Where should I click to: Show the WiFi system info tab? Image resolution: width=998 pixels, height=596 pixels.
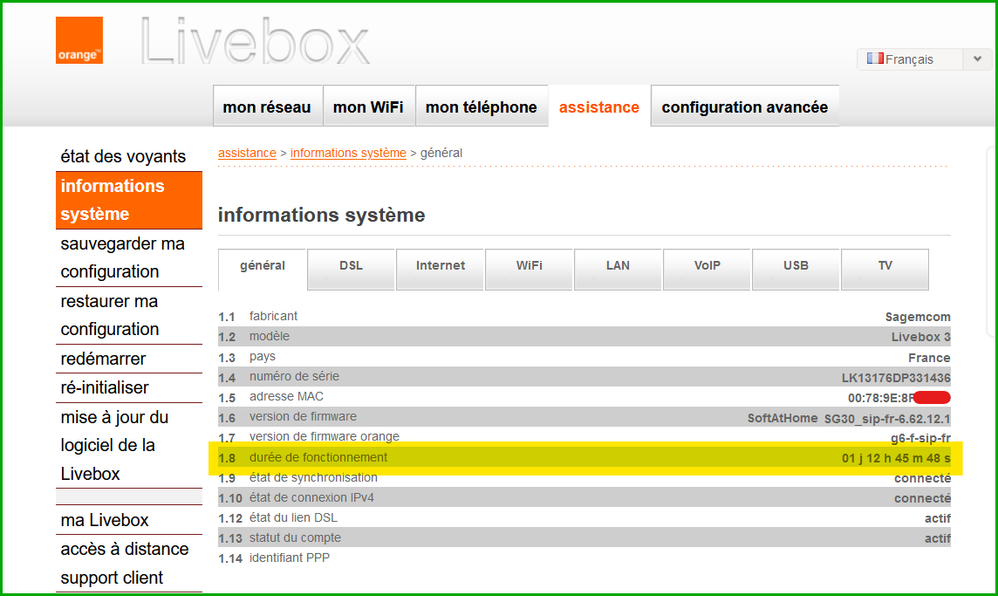pyautogui.click(x=529, y=266)
